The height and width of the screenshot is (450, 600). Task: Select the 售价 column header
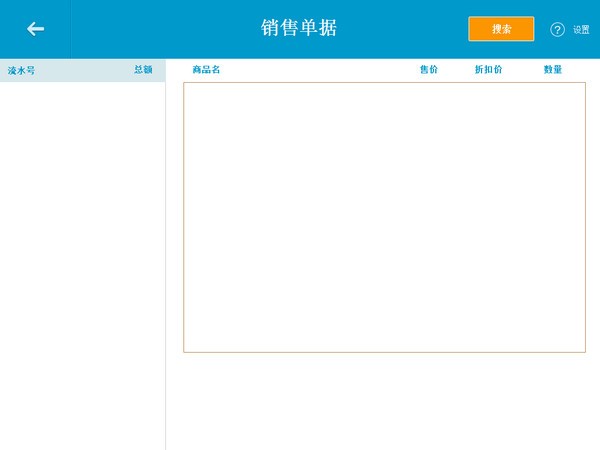point(428,70)
